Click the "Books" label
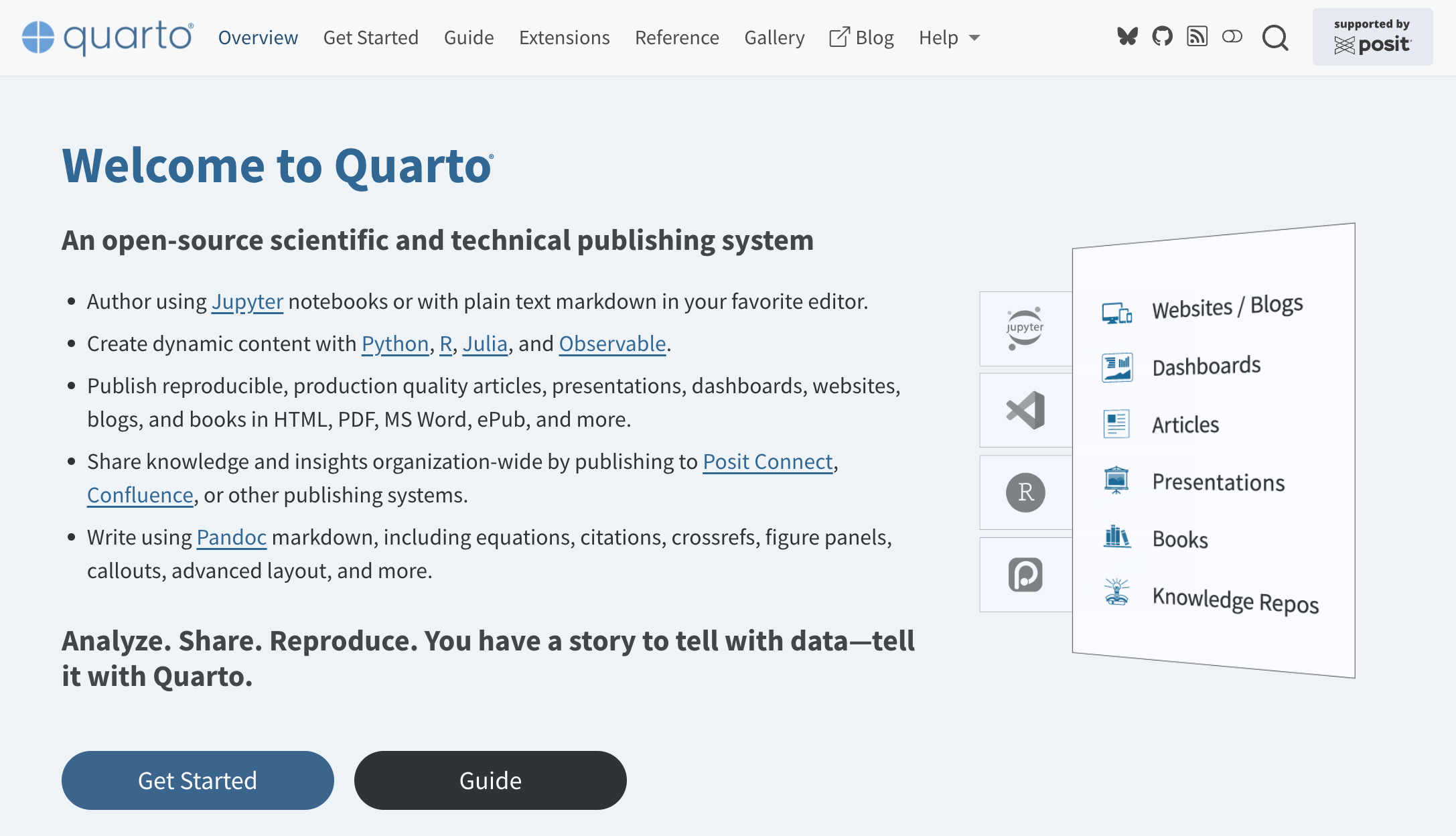 click(x=1180, y=539)
